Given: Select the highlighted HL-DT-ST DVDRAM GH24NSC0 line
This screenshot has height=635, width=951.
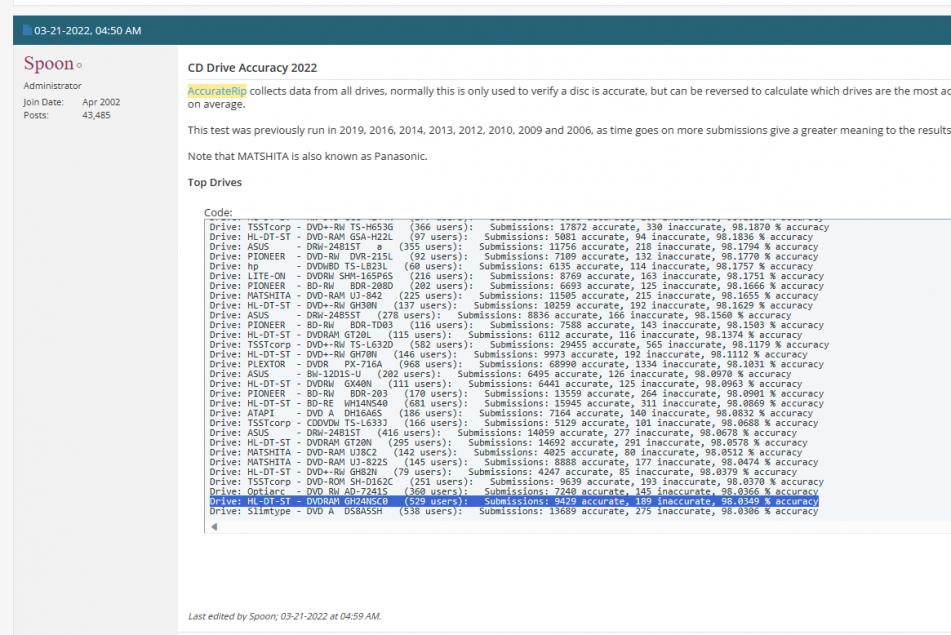Looking at the screenshot, I should tap(514, 502).
